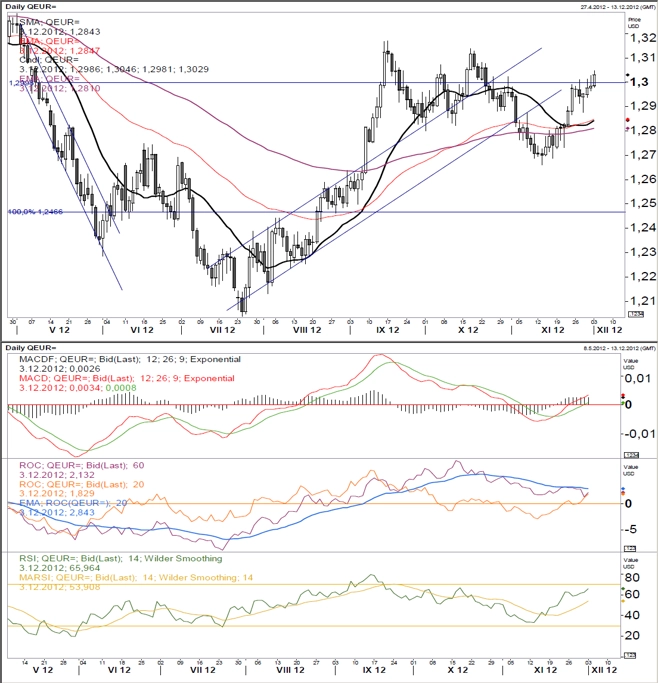The image size is (658, 683).
Task: Click the IX 12 month label on price chart
Action: tap(387, 330)
